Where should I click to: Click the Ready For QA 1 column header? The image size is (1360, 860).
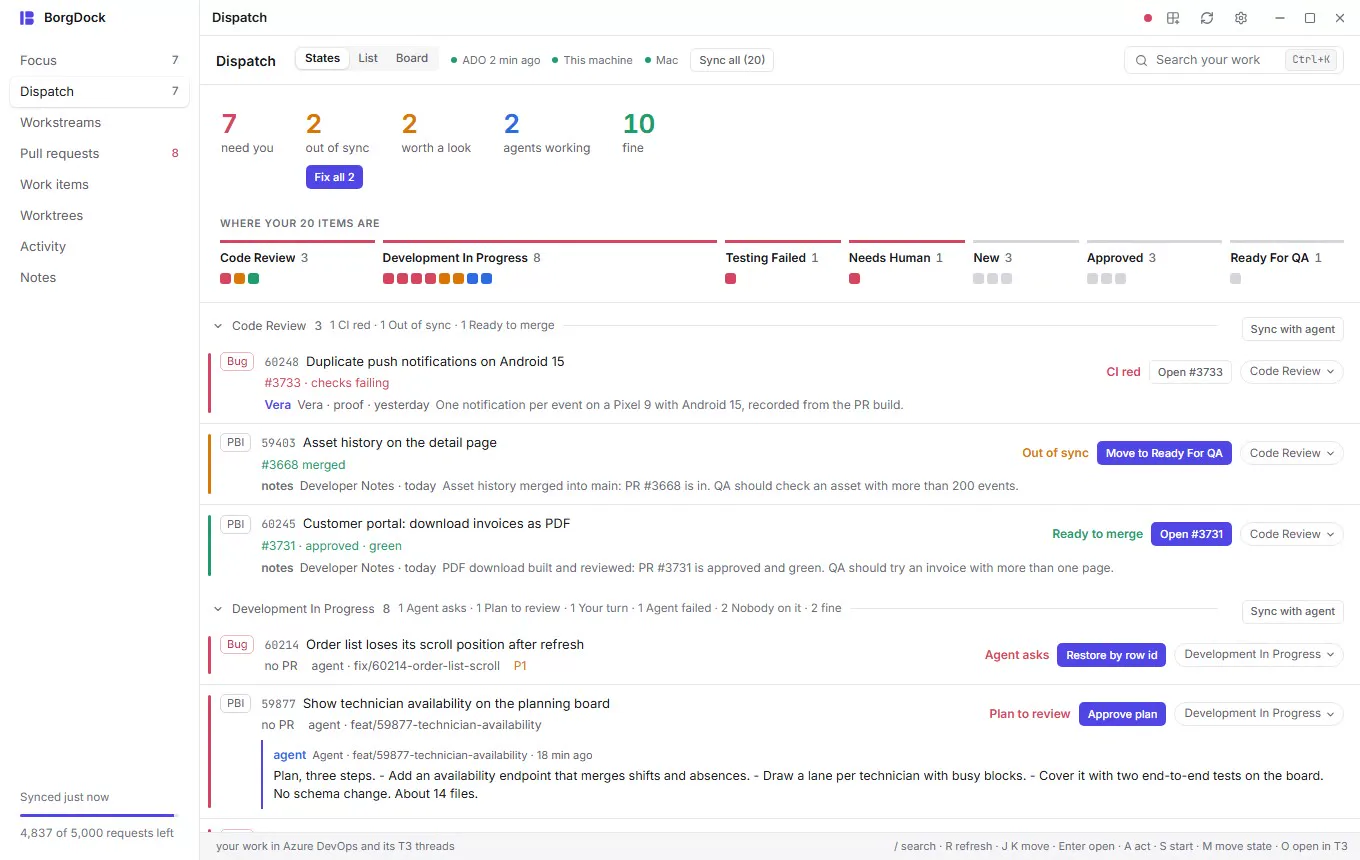point(1276,258)
